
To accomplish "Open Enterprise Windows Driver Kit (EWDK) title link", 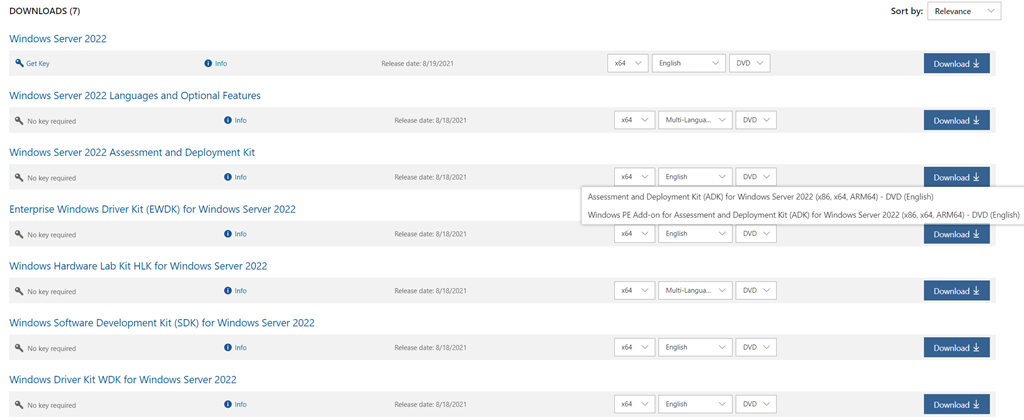I will (x=152, y=210).
